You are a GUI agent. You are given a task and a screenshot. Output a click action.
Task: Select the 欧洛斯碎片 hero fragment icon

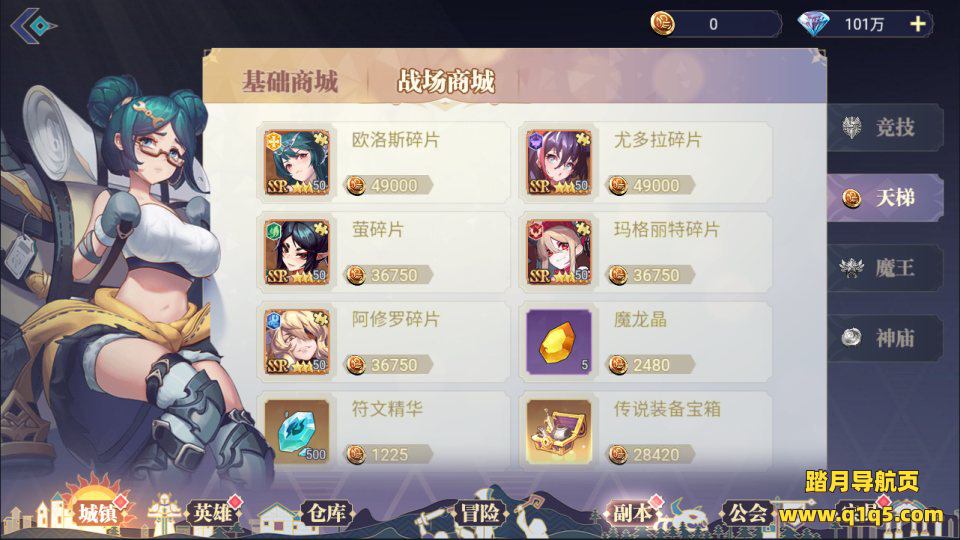(x=297, y=163)
